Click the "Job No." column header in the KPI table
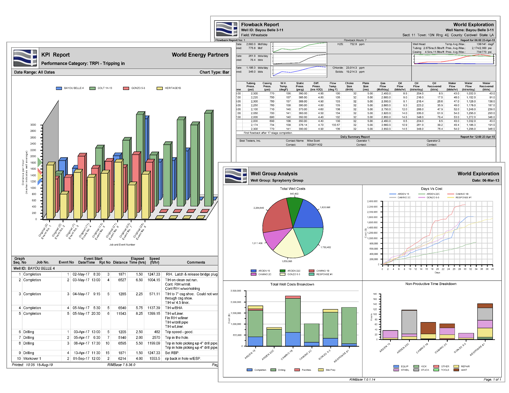The width and height of the screenshot is (509, 393). tap(43, 262)
